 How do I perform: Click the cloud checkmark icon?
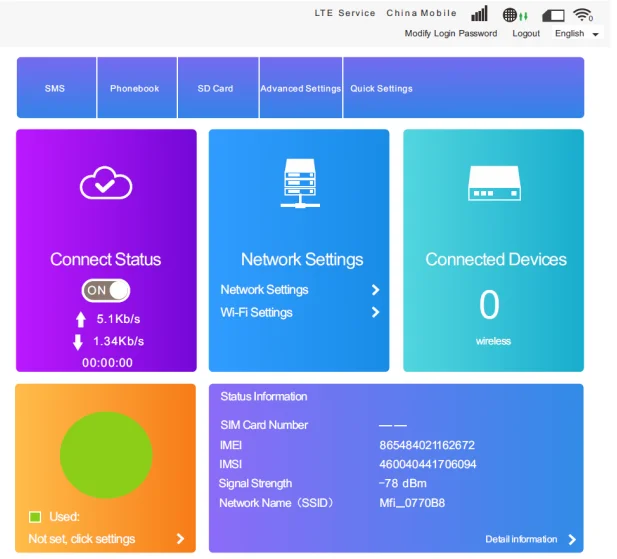pyautogui.click(x=106, y=183)
